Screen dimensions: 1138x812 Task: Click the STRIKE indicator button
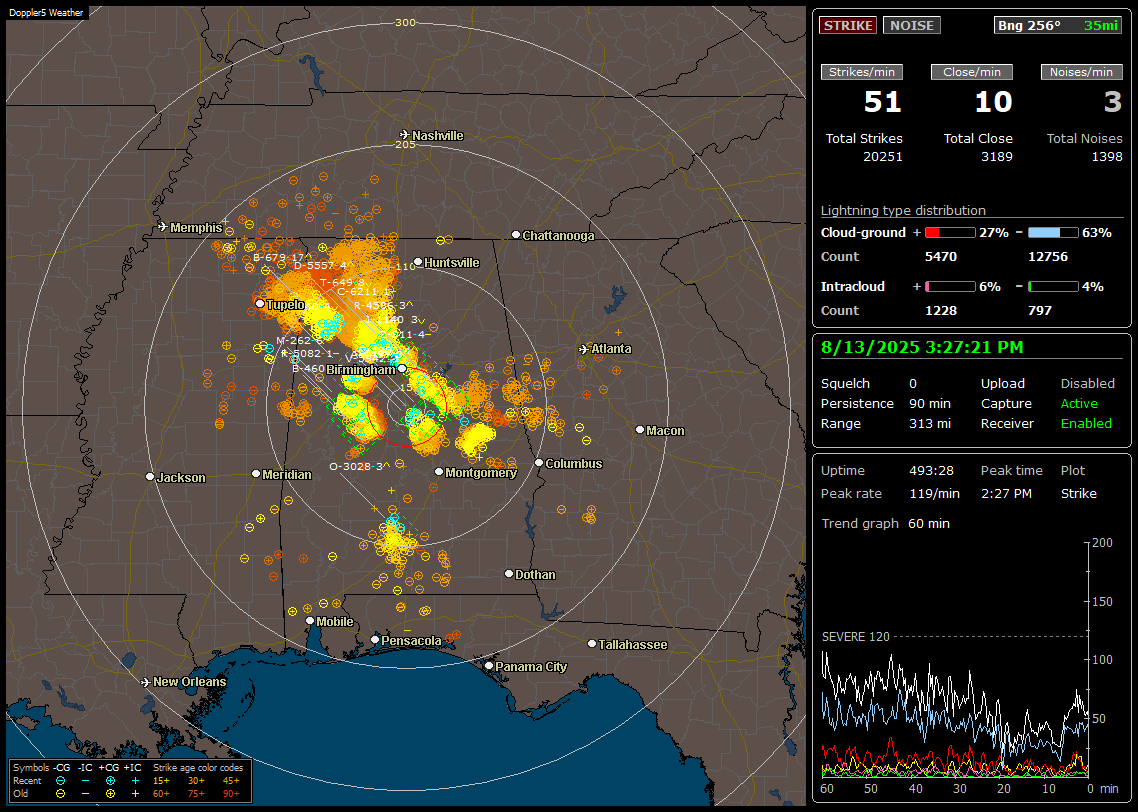point(848,25)
